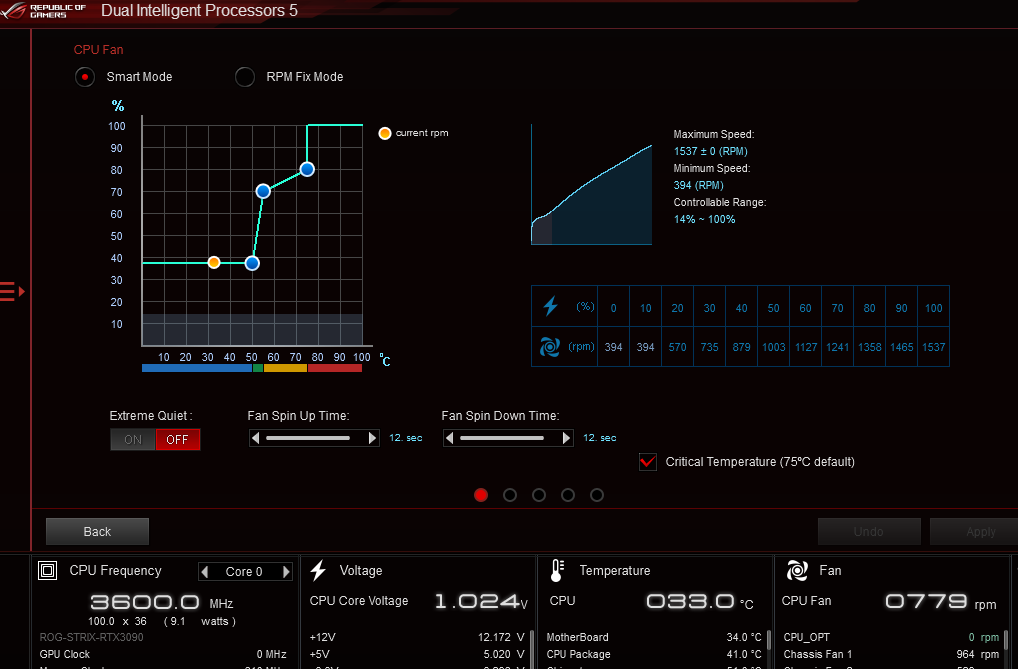Viewport: 1018px width, 669px height.
Task: Click the +12V 12.172 V row
Action: pyautogui.click(x=417, y=637)
